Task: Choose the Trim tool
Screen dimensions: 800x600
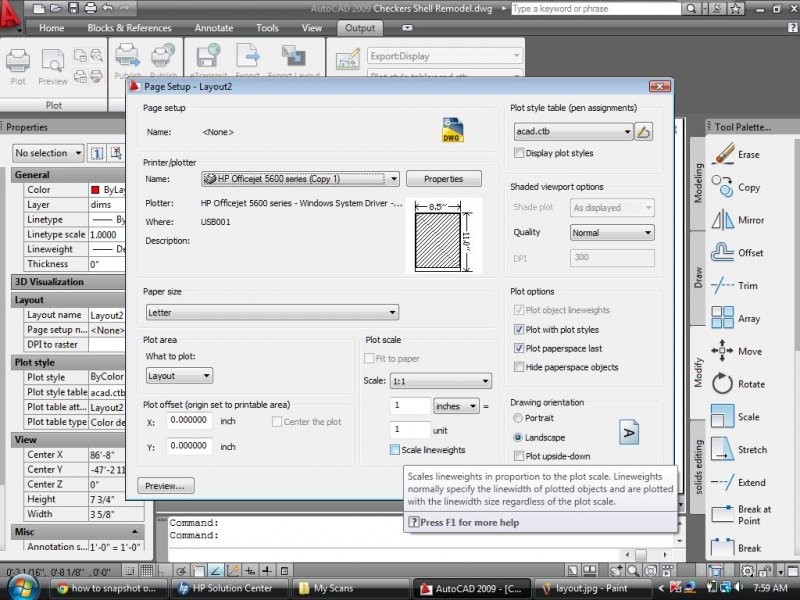Action: (x=722, y=285)
